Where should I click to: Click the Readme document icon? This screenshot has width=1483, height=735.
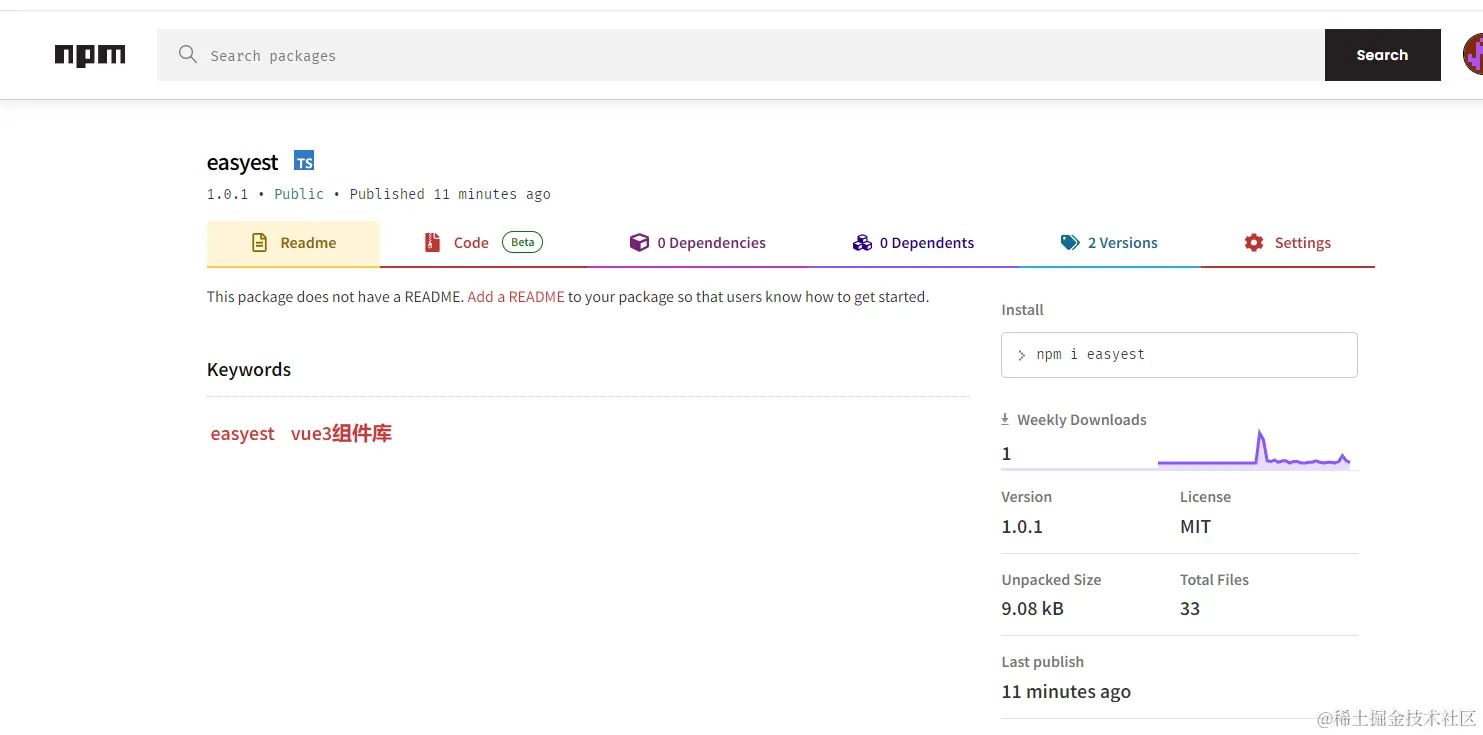259,242
